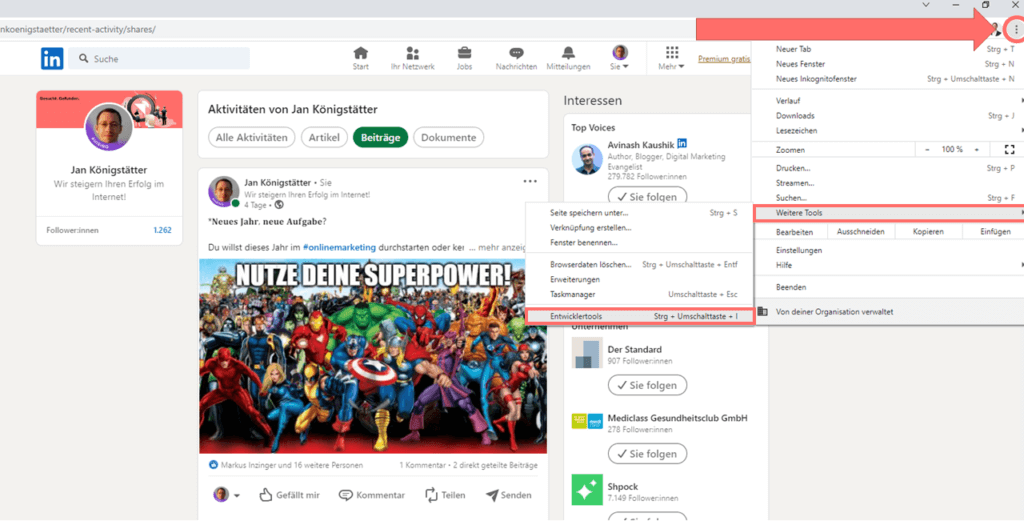Open Markus Inzinger reactions list
Viewport: 1024px width, 521px height.
285,466
